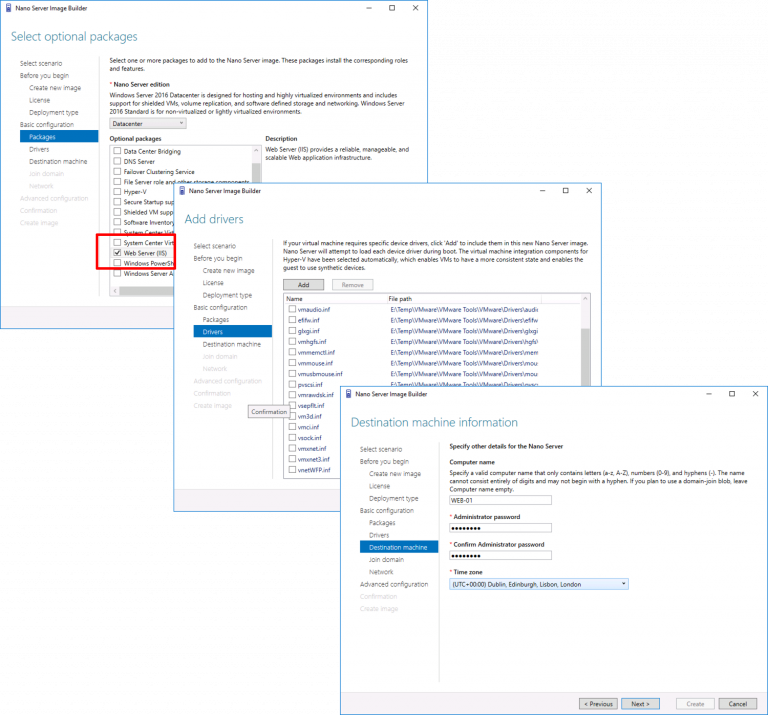This screenshot has width=768, height=715.
Task: Open Advanced configuration in the Destination machine window
Action: pos(394,584)
